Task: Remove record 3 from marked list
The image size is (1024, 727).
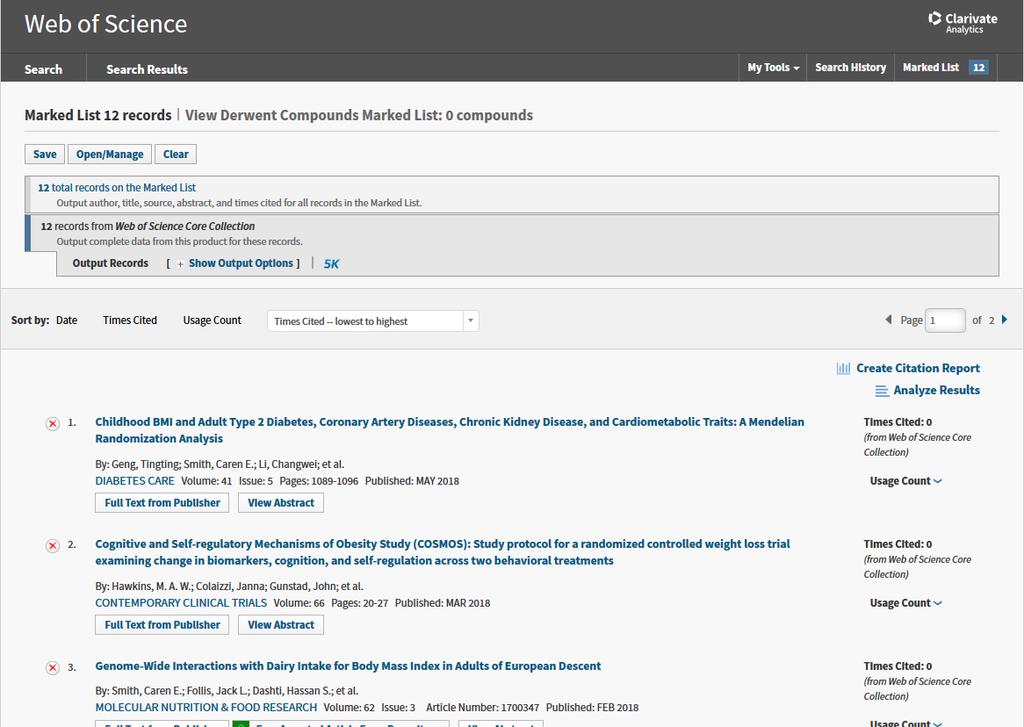Action: tap(53, 668)
